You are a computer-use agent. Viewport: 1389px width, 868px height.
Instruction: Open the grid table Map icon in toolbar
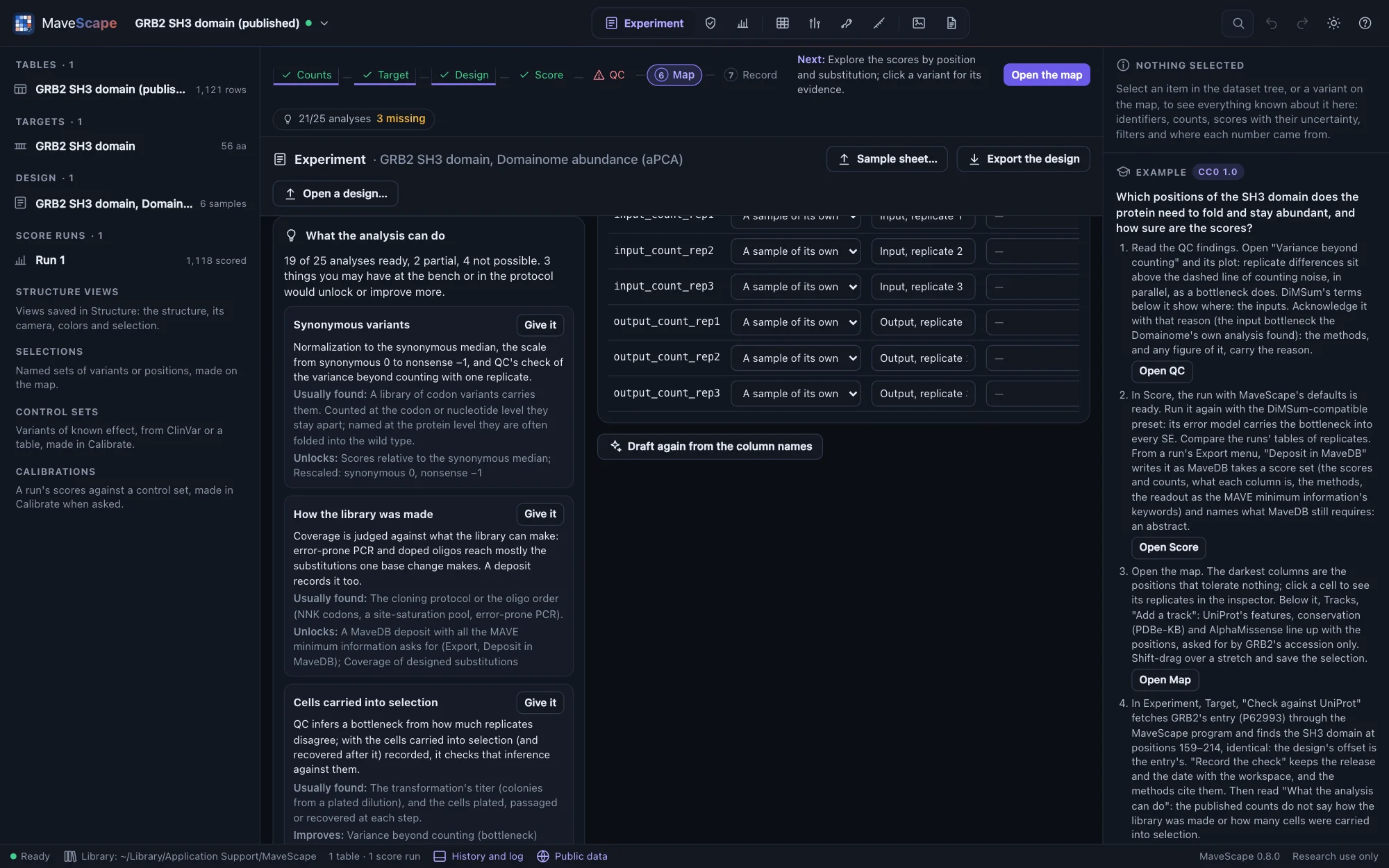click(783, 23)
